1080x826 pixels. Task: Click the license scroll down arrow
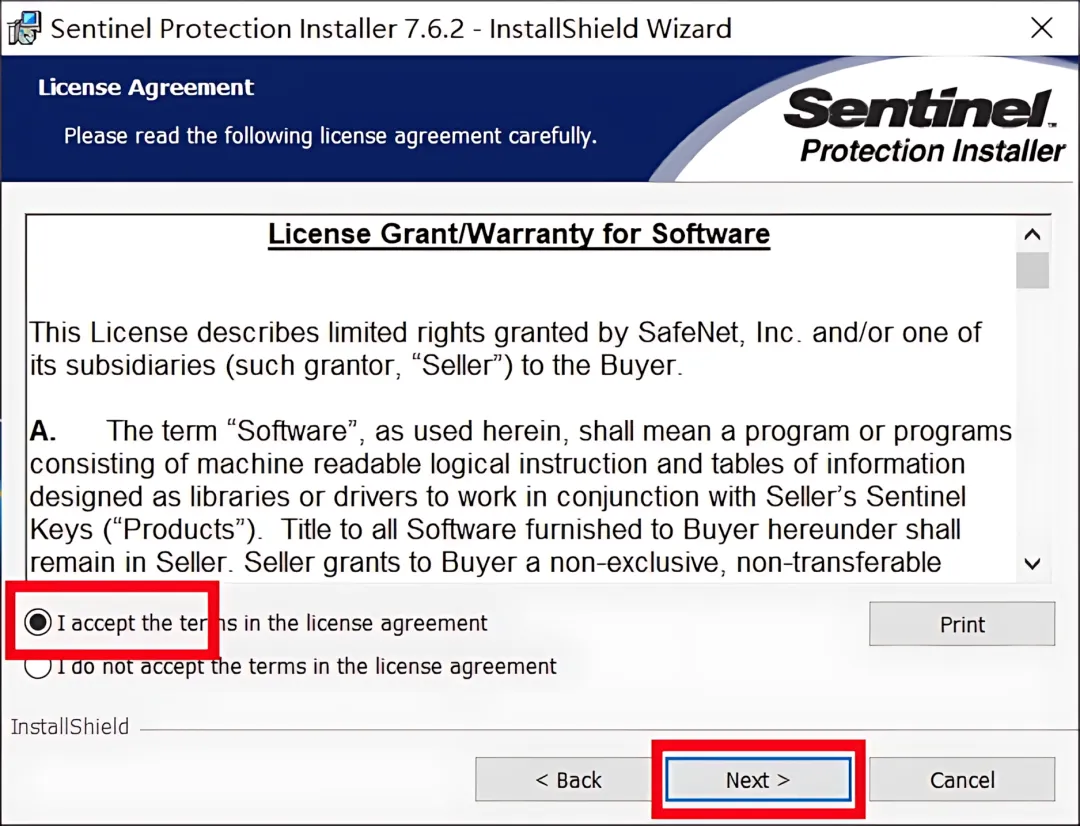(x=1033, y=564)
